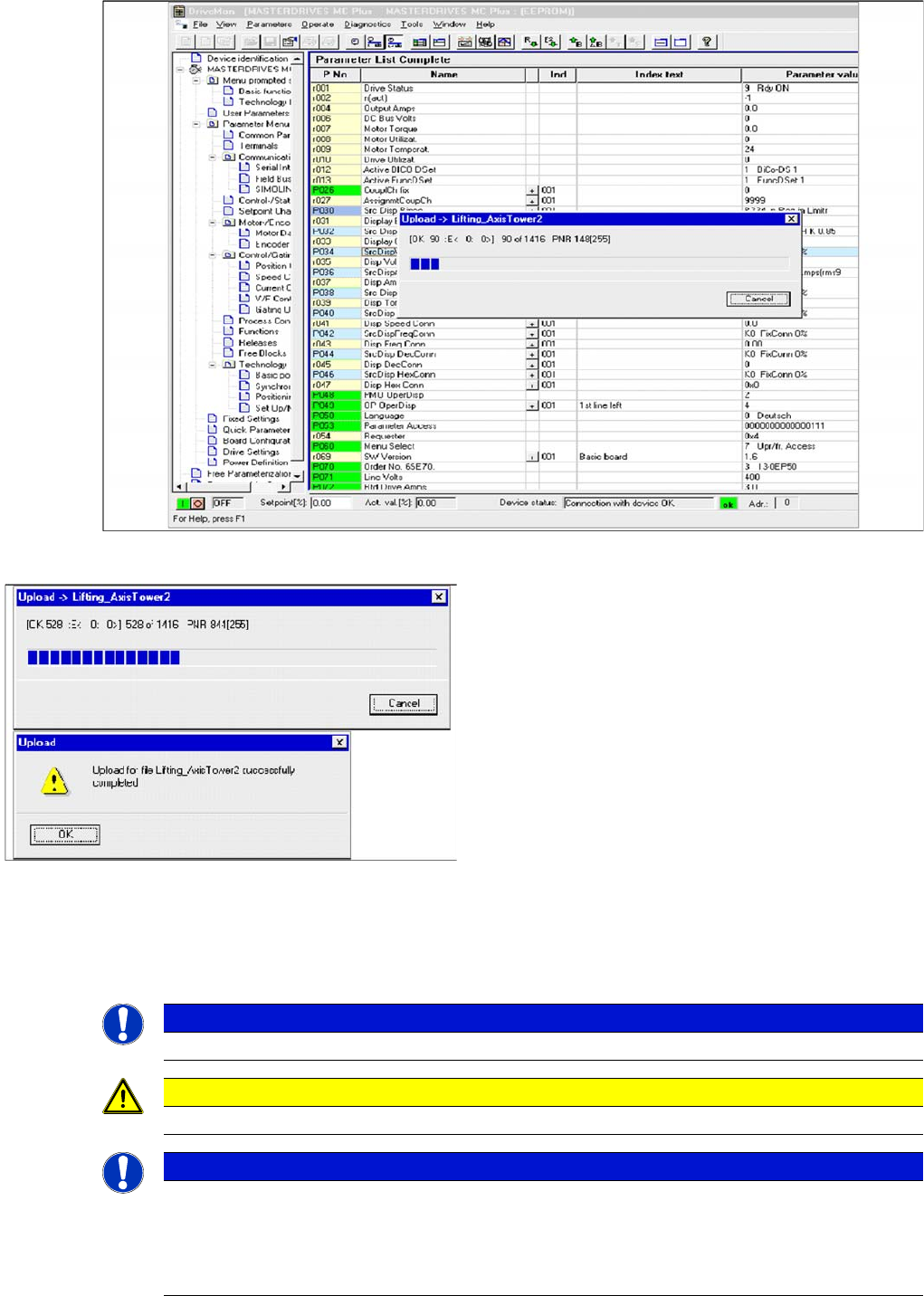Select Fixed Settings in the tree
Screen dimensions: 924x1296
[251, 419]
